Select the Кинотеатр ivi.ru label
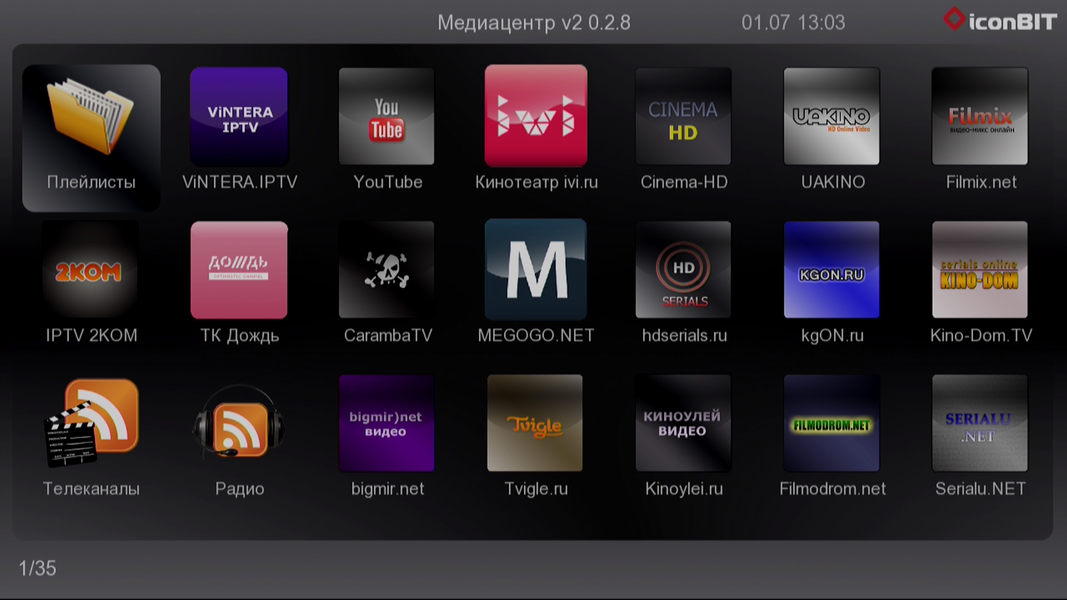Screen dimensions: 1067x600 tap(536, 182)
